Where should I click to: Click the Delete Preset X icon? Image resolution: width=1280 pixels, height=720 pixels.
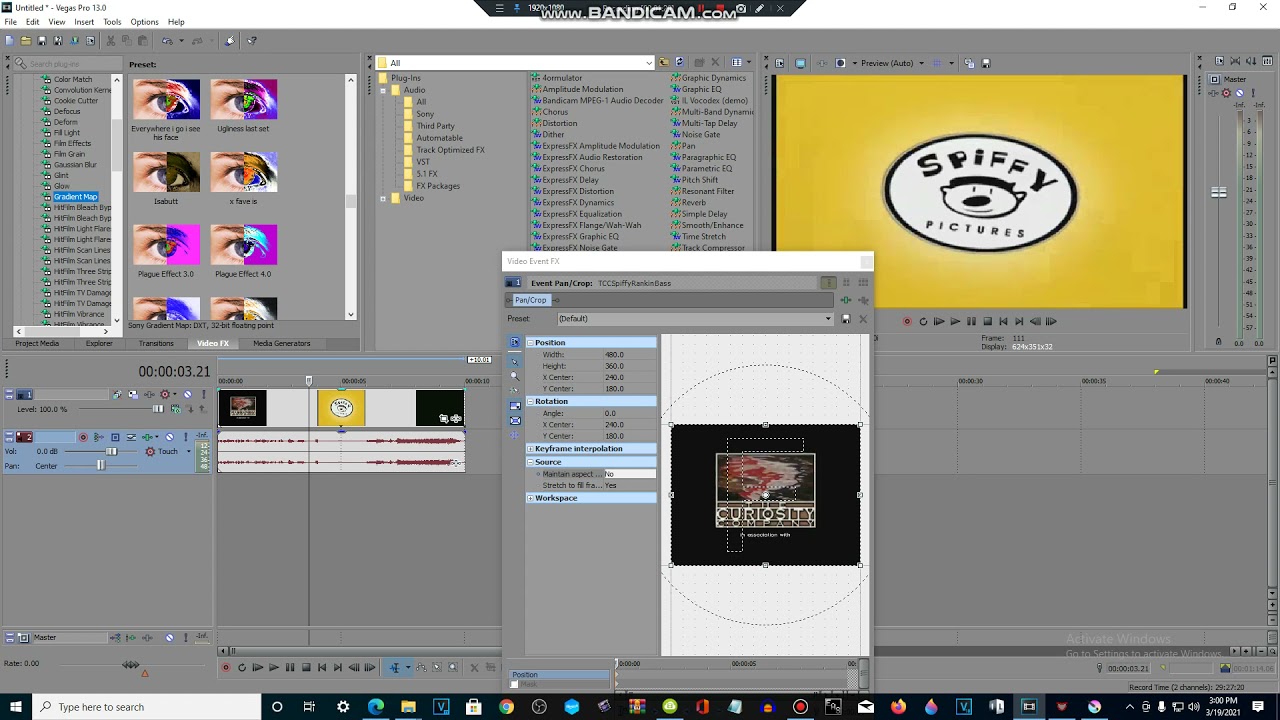pos(863,319)
